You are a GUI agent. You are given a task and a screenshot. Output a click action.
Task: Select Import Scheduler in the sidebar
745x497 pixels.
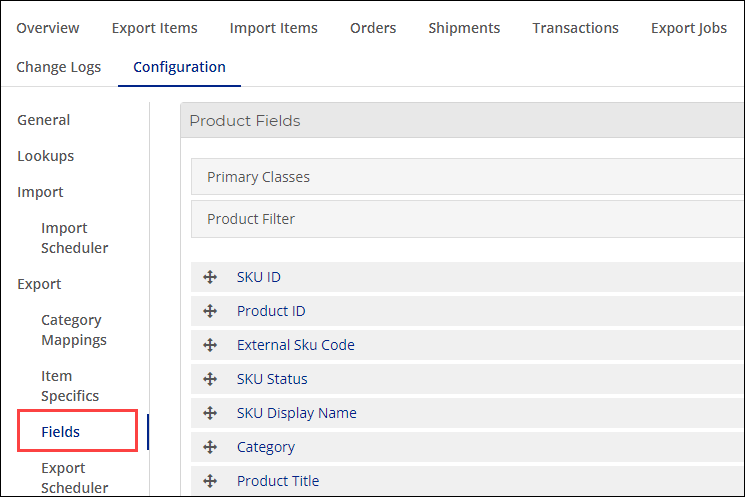point(74,238)
